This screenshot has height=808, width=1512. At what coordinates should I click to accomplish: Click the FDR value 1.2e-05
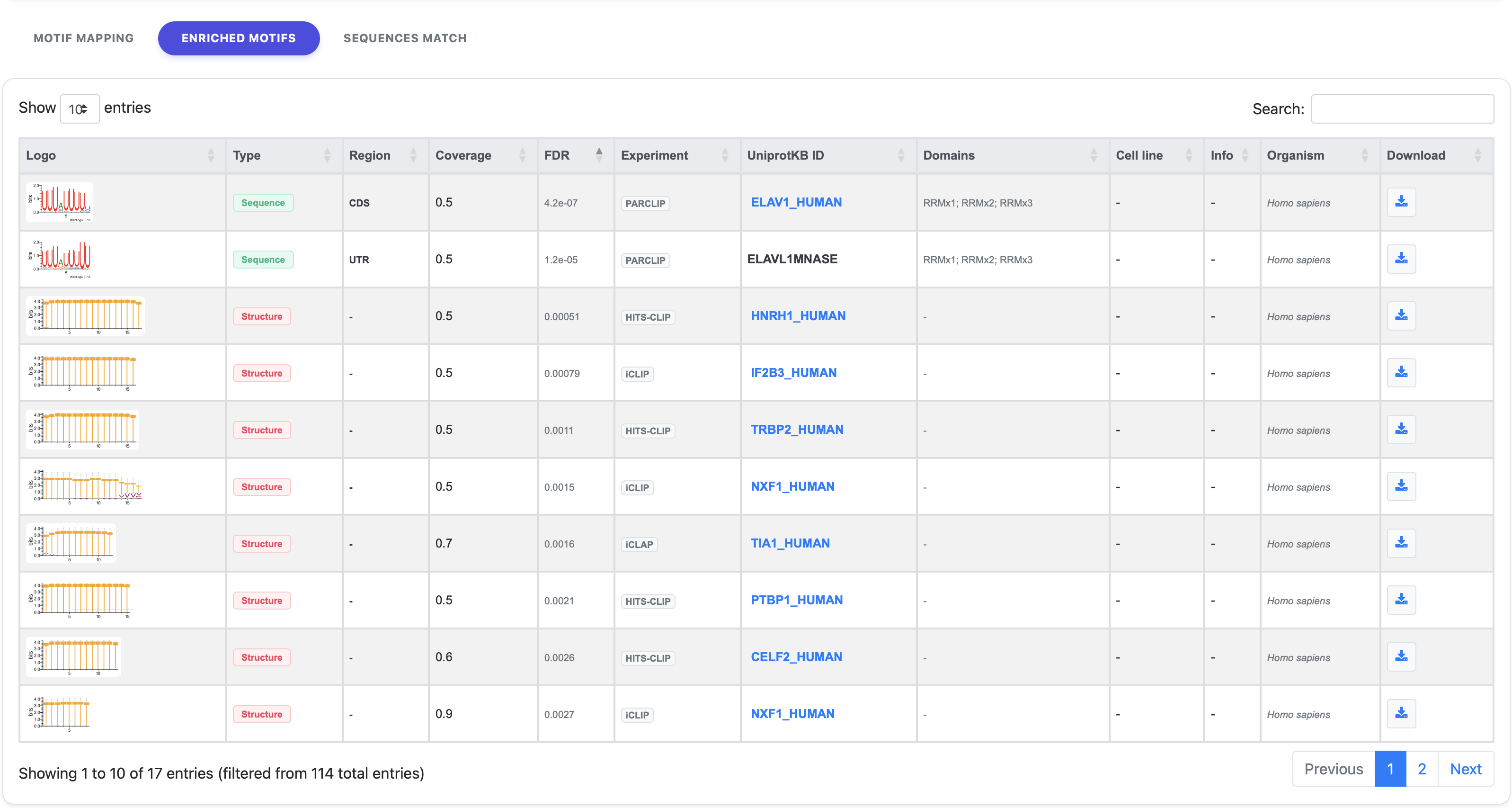click(560, 260)
